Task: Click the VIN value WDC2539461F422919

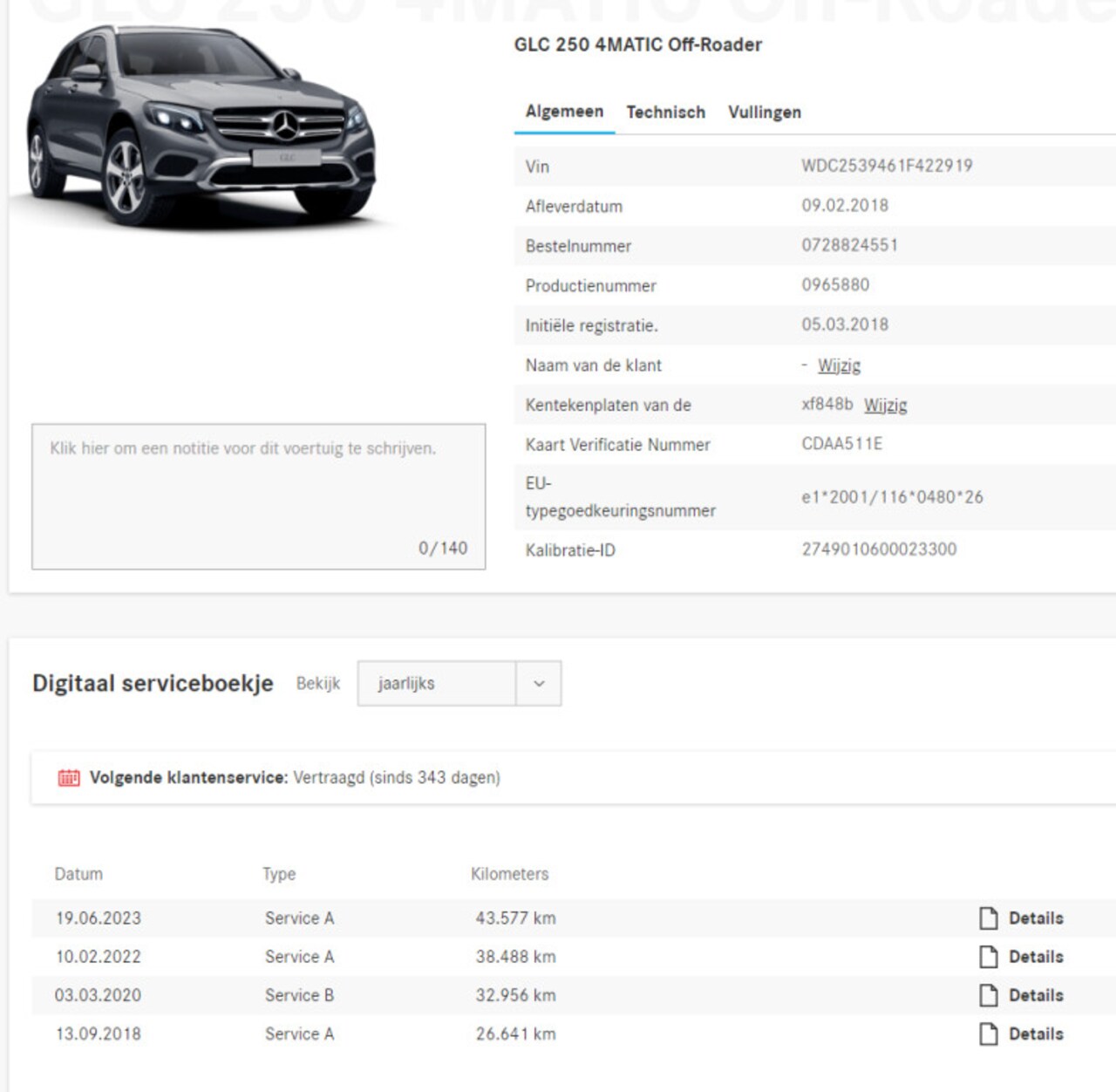Action: 887,166
